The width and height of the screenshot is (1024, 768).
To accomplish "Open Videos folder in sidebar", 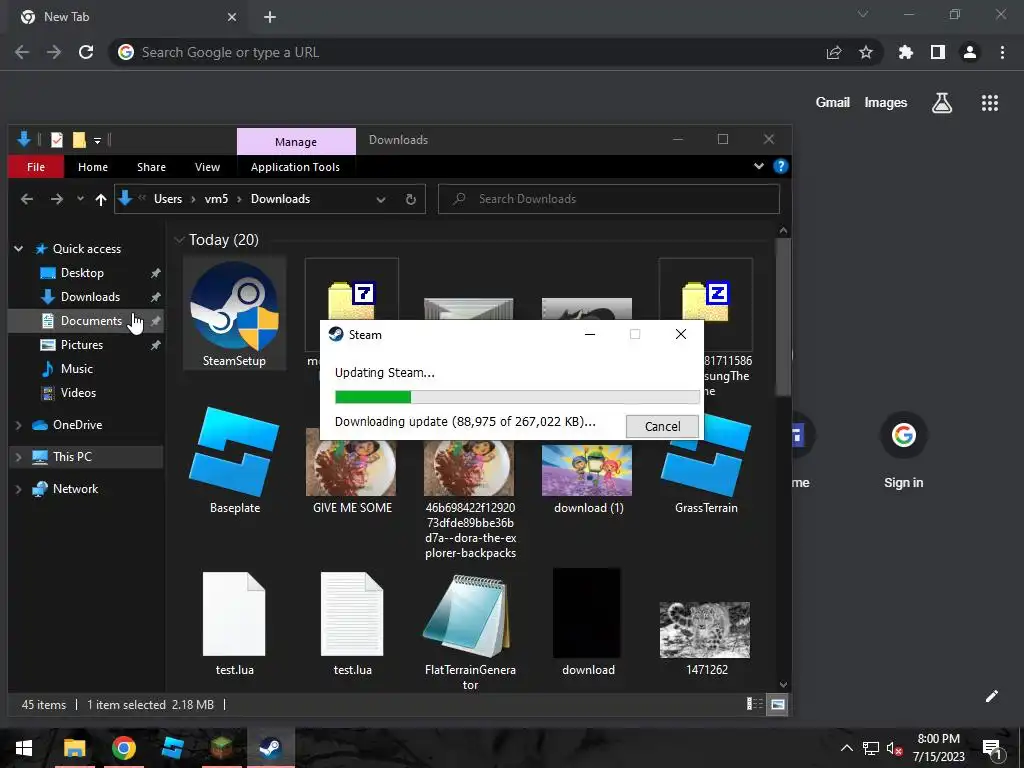I will click(x=78, y=393).
